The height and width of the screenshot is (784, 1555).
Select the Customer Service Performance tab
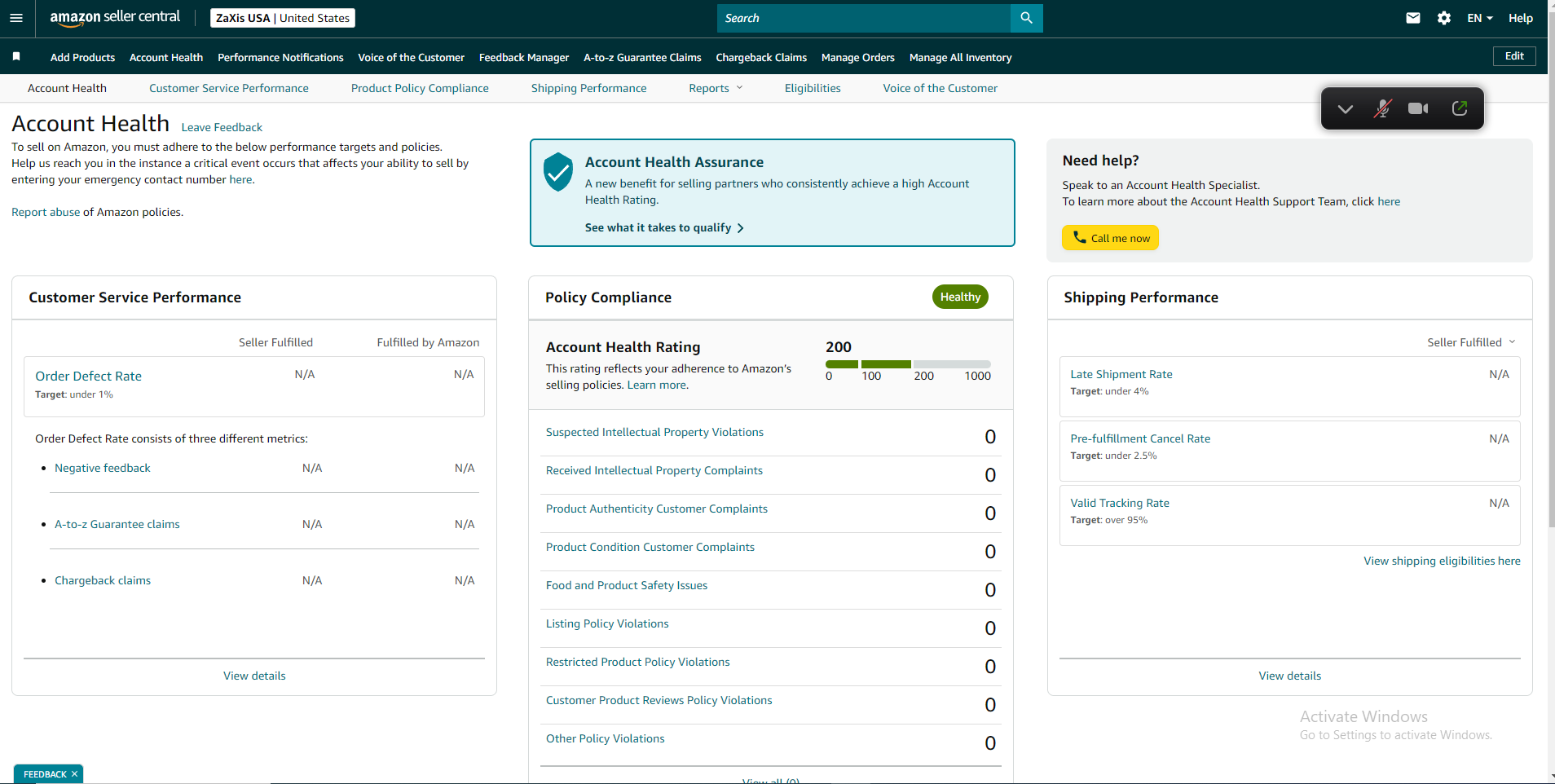[229, 88]
